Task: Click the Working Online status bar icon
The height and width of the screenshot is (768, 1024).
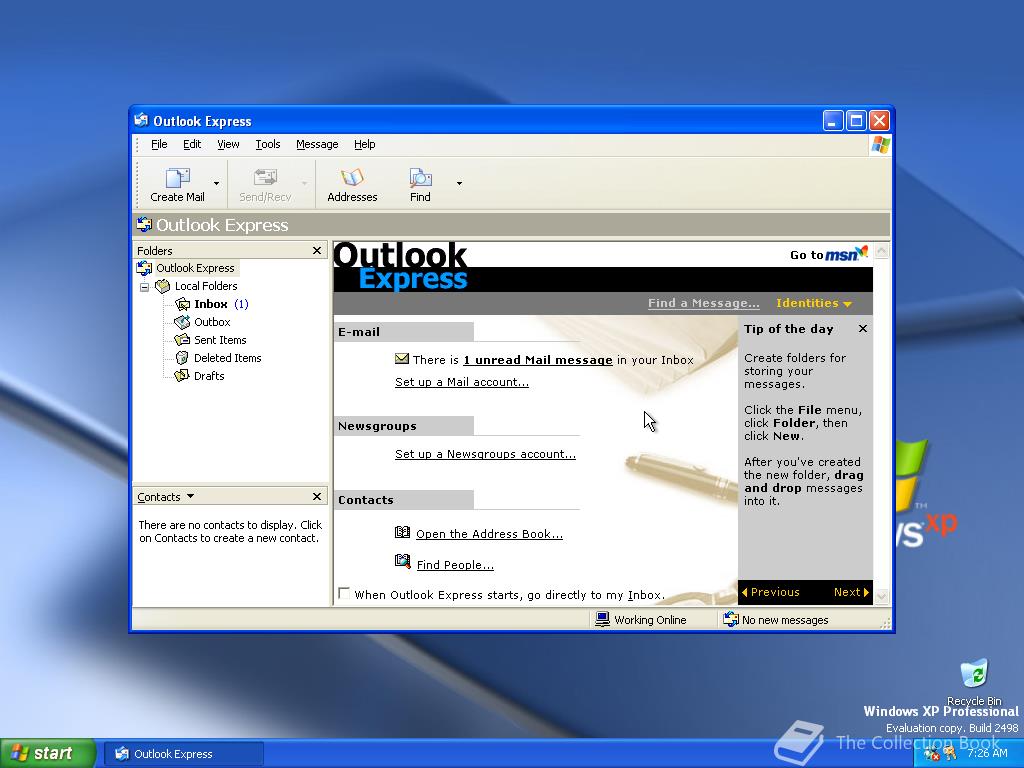Action: click(x=602, y=619)
